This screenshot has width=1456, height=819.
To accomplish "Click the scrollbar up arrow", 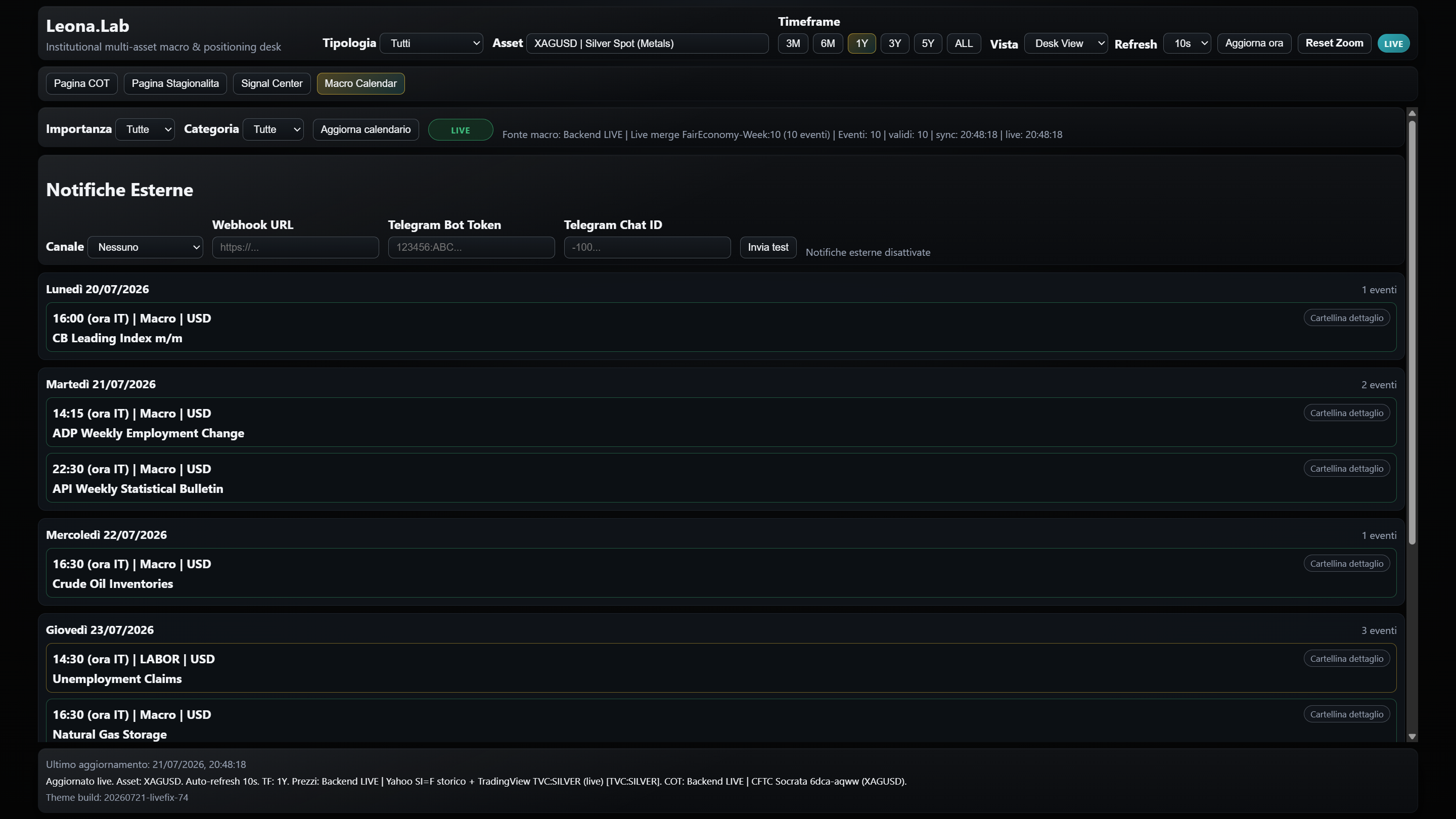I will (1412, 114).
